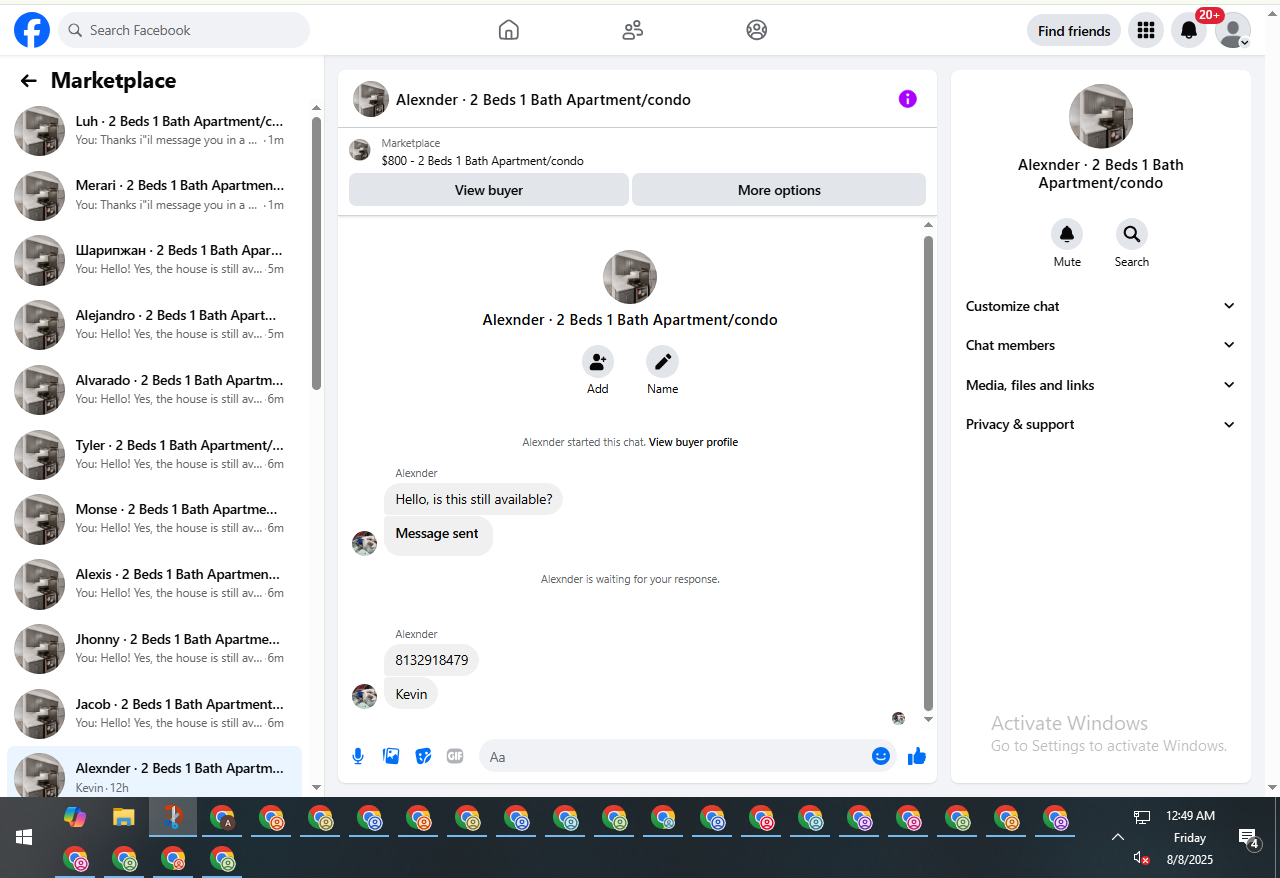
Task: Attach a file with the photo icon
Action: pos(391,756)
